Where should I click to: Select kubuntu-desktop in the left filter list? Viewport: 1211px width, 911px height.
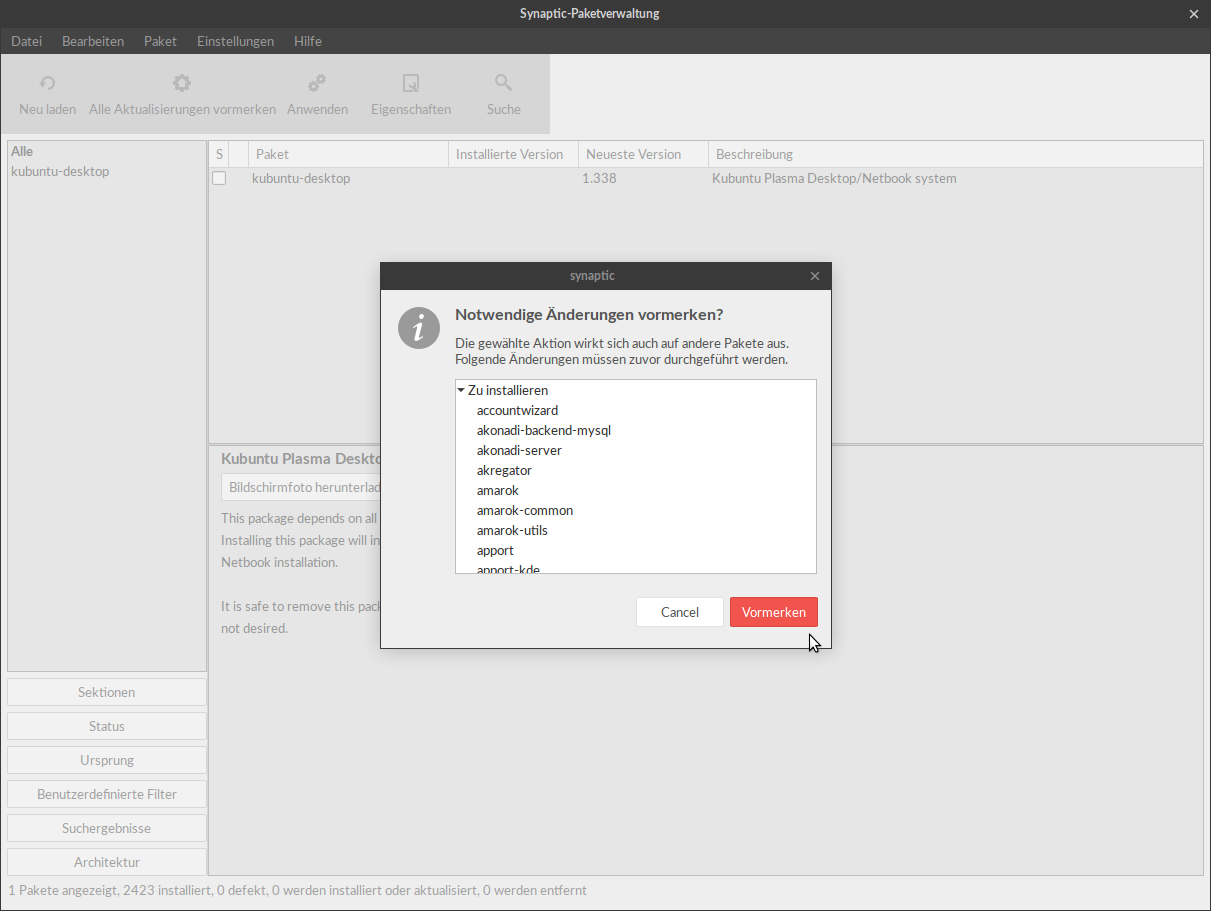point(60,171)
